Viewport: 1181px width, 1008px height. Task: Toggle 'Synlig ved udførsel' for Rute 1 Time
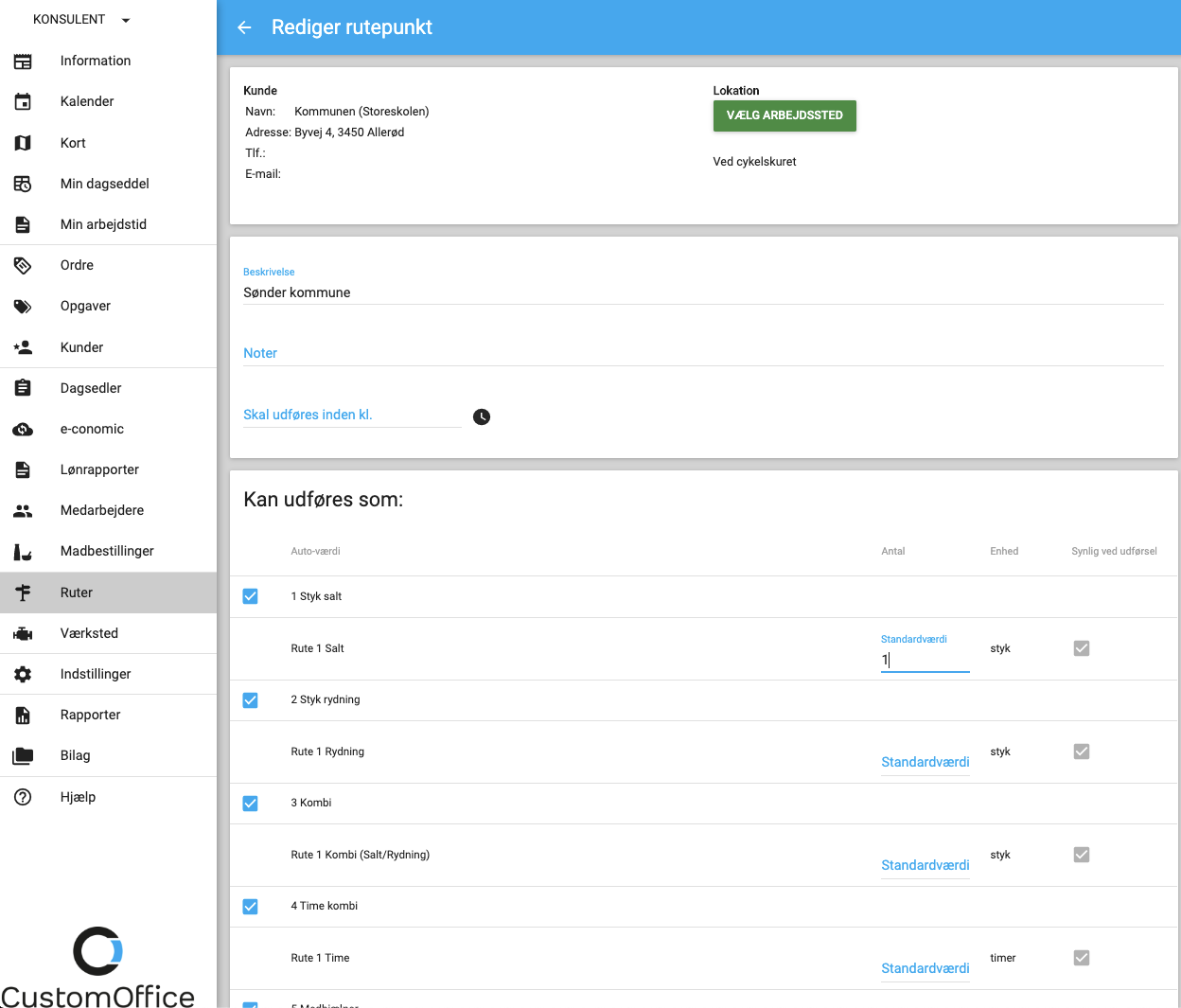click(1082, 958)
